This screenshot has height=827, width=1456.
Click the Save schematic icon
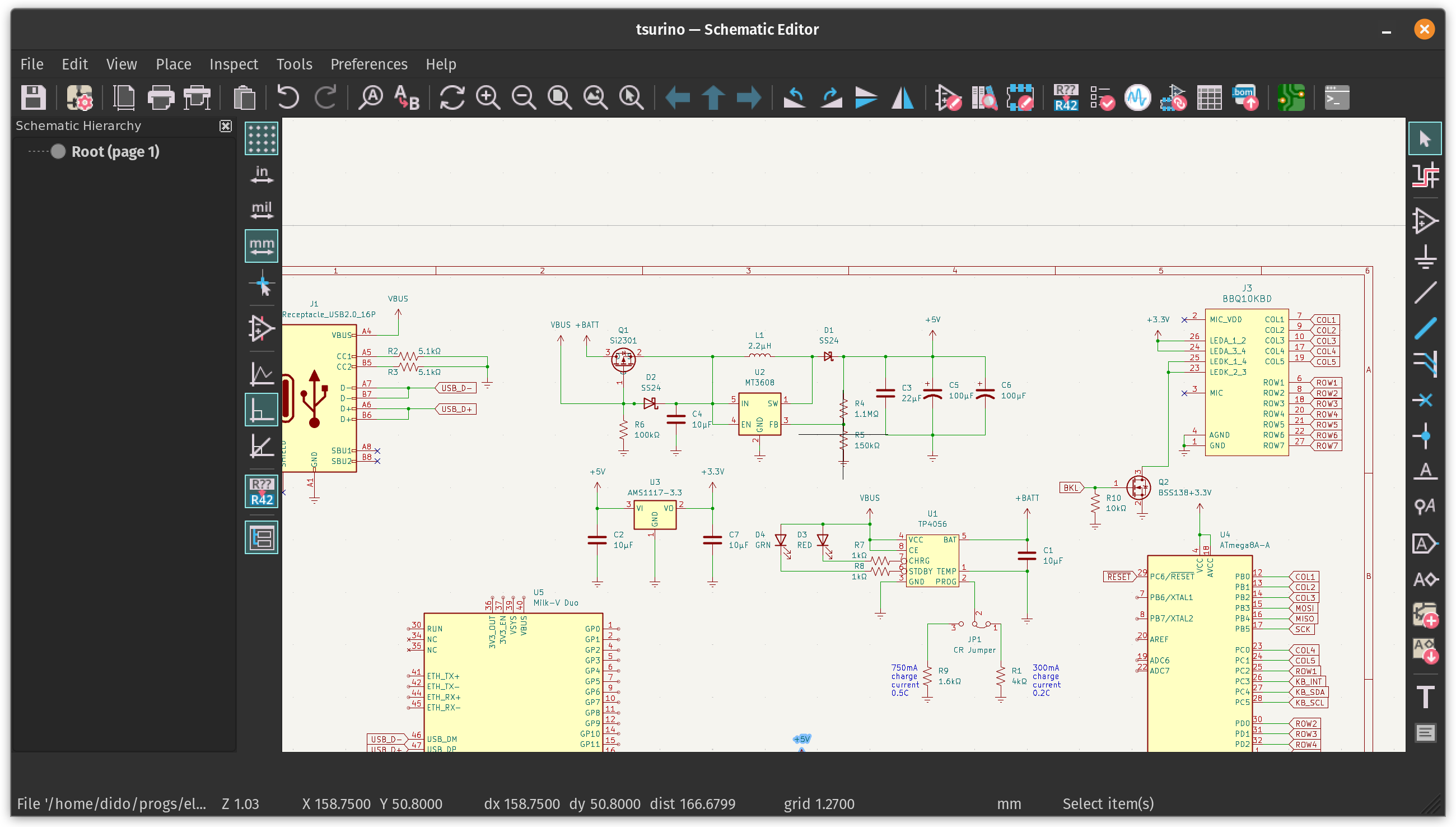33,97
